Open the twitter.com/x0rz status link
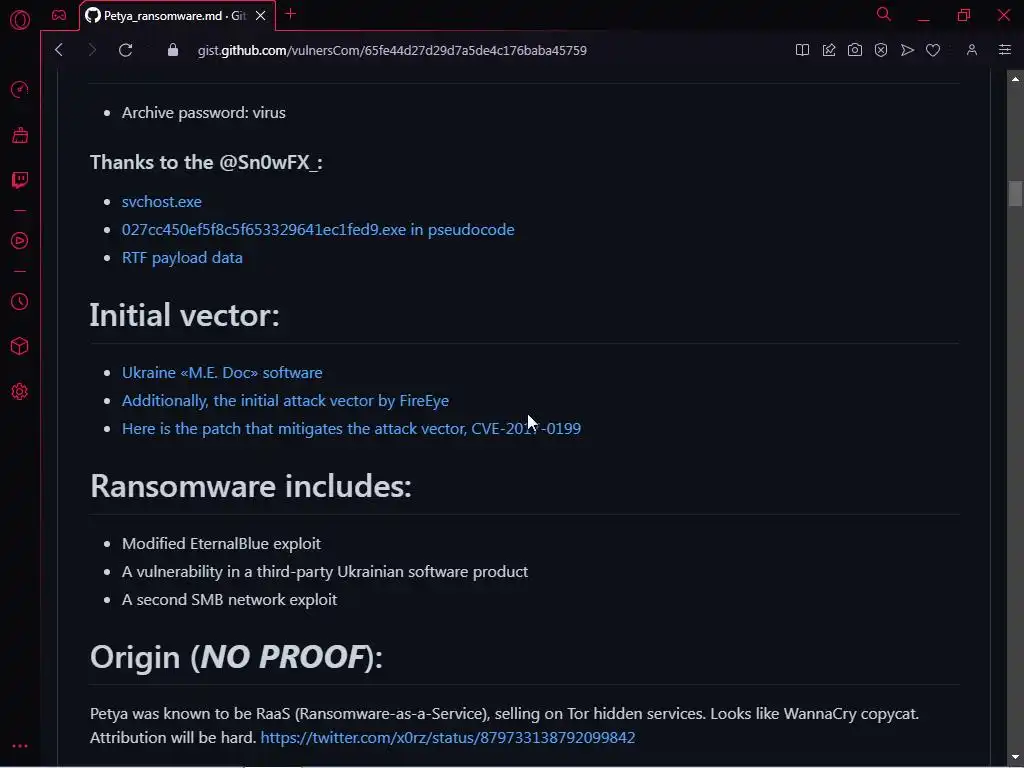The height and width of the screenshot is (768, 1024). pos(447,737)
